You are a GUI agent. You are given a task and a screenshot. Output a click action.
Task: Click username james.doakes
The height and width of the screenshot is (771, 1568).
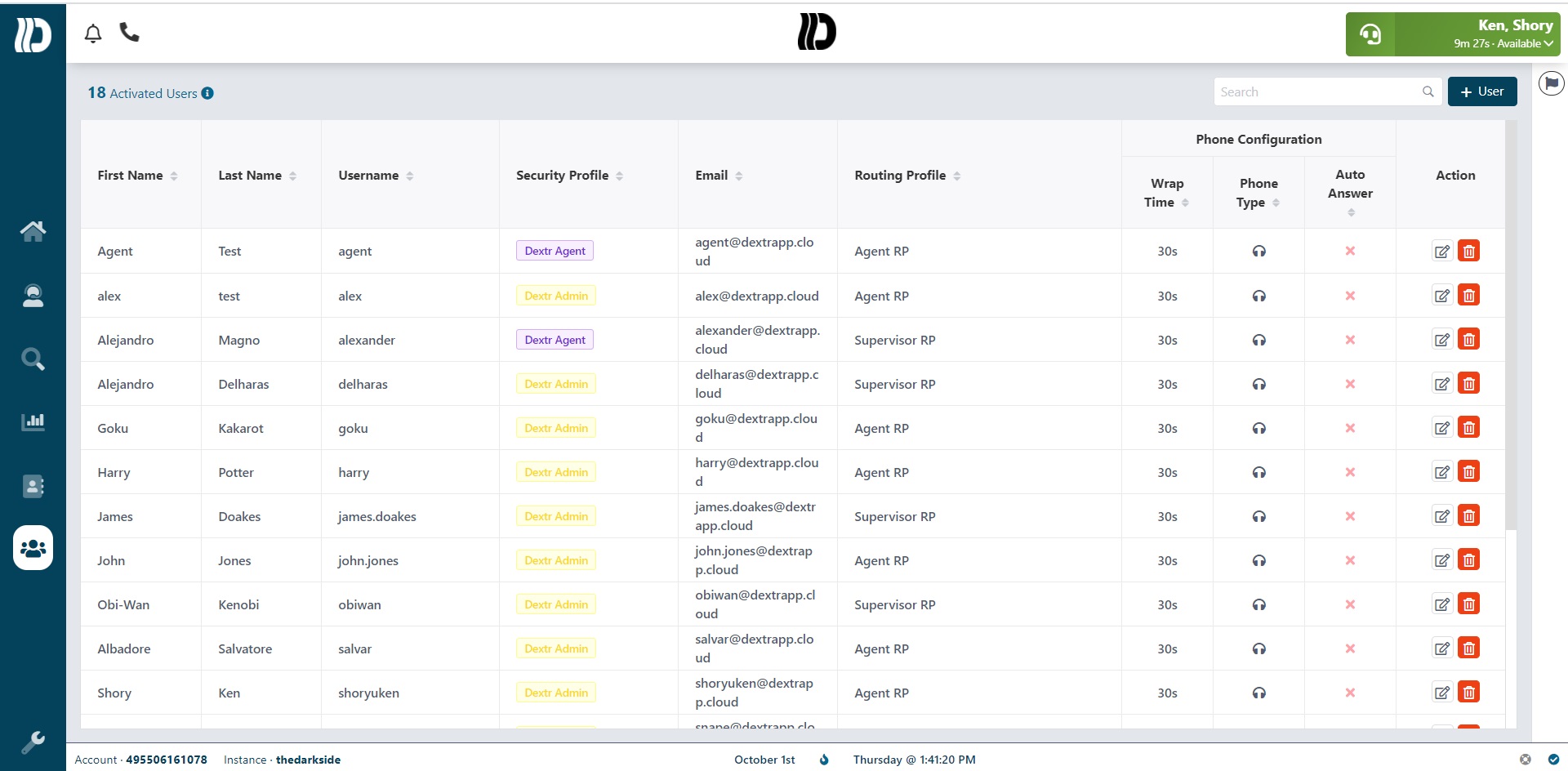[377, 516]
